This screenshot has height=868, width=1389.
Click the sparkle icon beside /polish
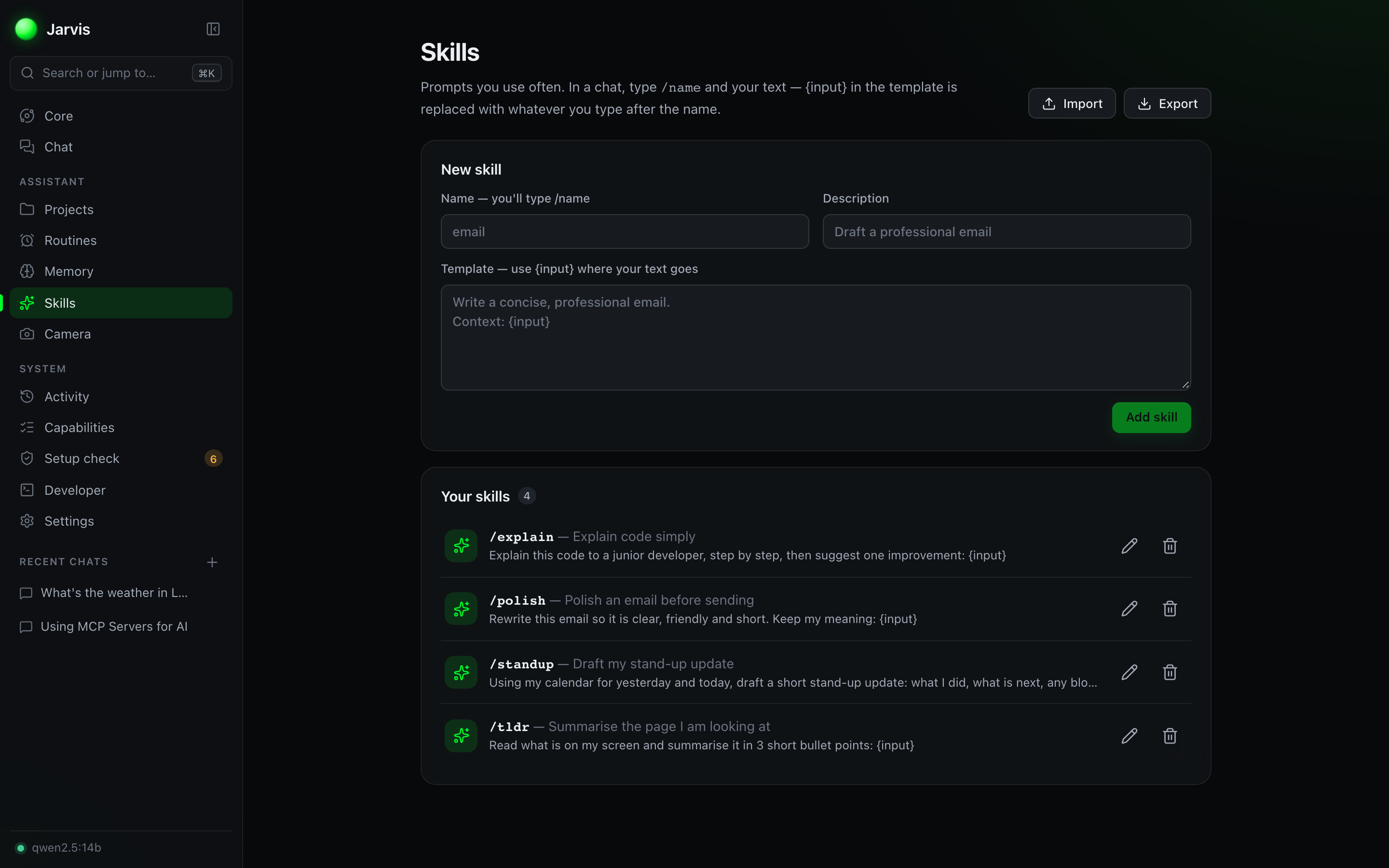[461, 609]
